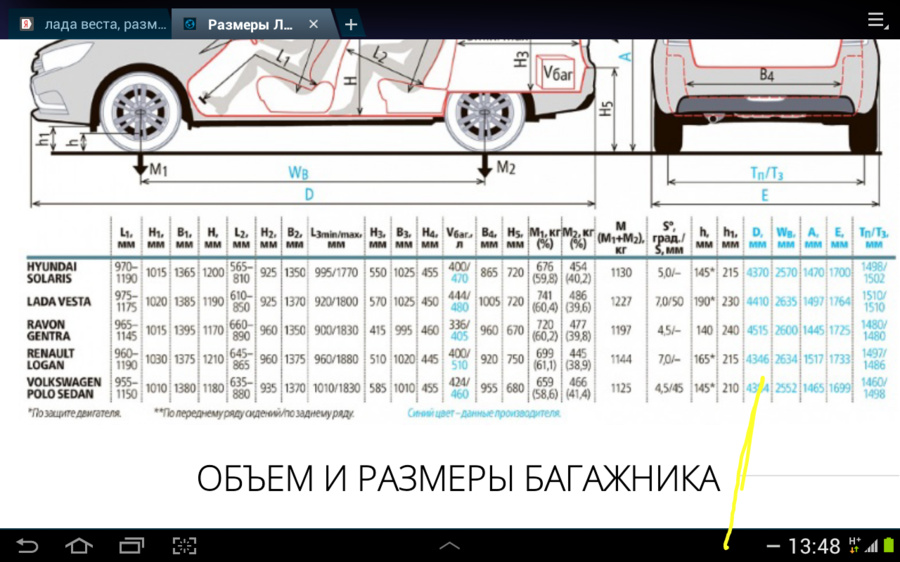
Task: Click the total mass value 1125
Action: click(x=620, y=388)
